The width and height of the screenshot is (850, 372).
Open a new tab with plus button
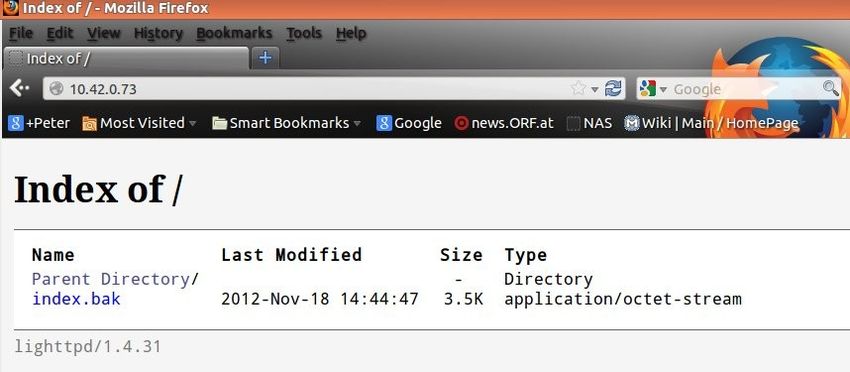pos(265,57)
